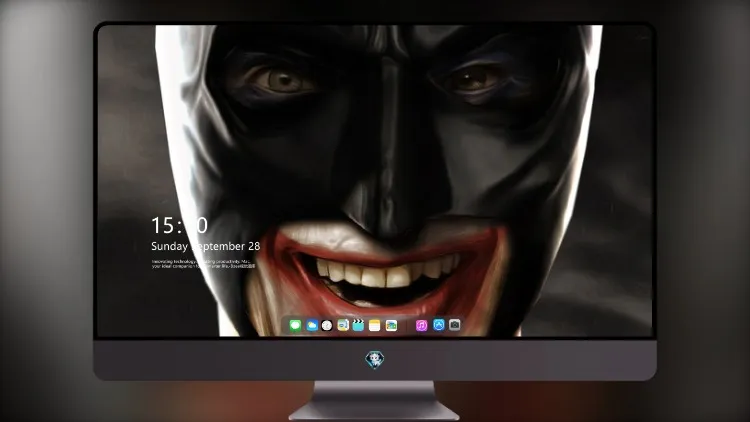
Task: Open the teal clapperboard video app
Action: click(x=358, y=325)
